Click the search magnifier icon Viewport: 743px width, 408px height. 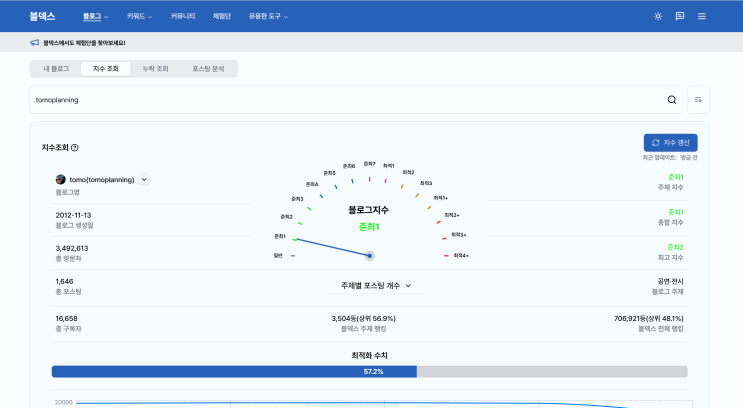click(672, 100)
